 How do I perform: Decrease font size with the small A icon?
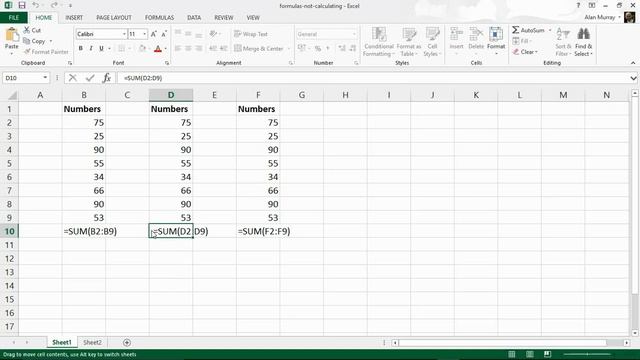164,34
